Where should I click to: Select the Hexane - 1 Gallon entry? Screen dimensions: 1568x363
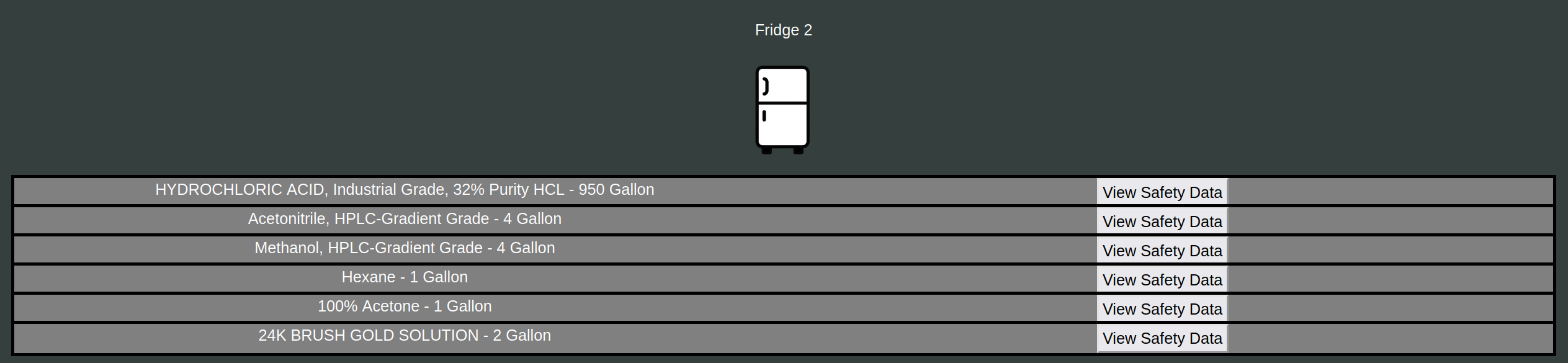click(x=405, y=277)
